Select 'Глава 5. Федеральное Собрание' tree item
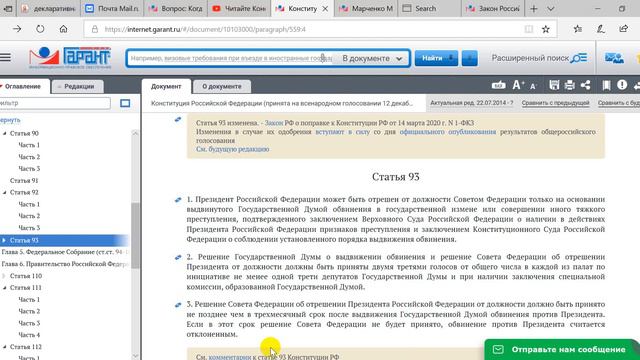Image resolution: width=640 pixels, height=360 pixels. pyautogui.click(x=64, y=252)
